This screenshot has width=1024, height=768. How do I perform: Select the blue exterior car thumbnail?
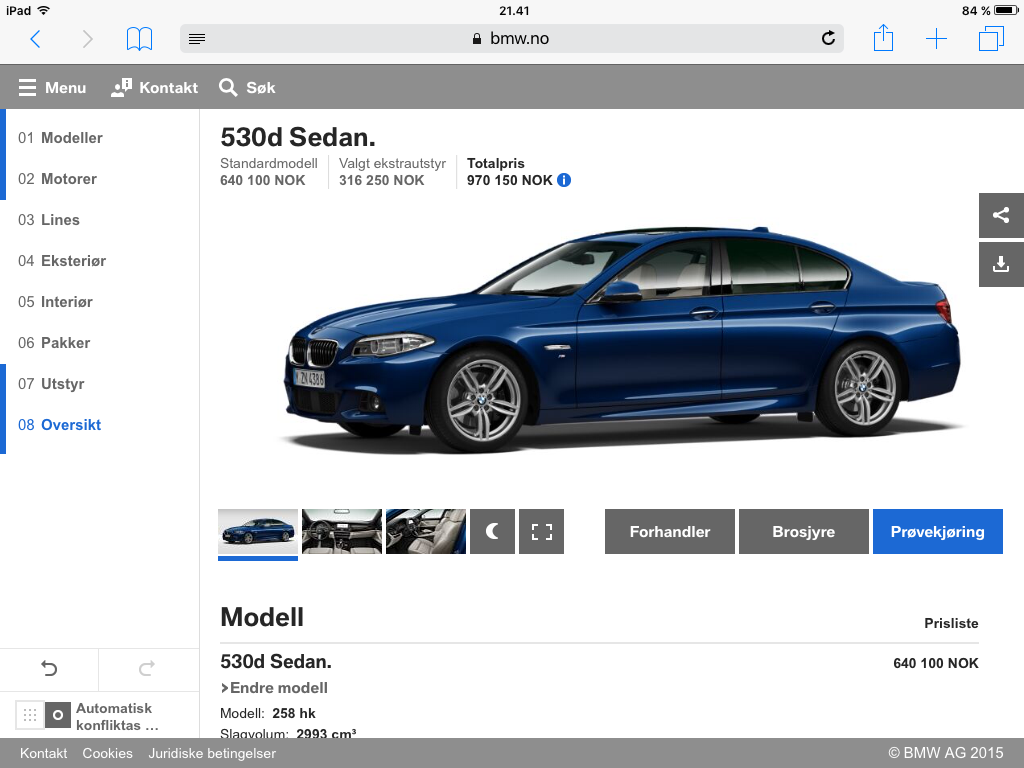click(x=258, y=532)
